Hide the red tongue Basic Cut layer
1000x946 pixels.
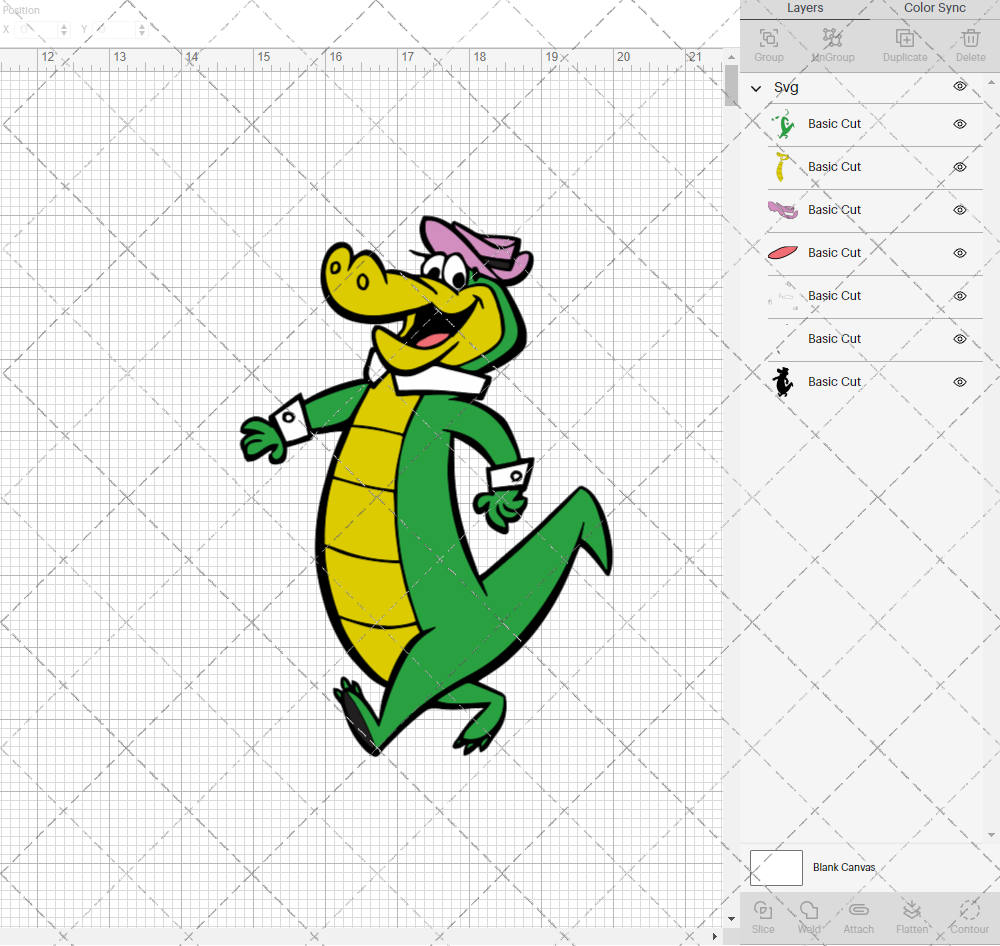pyautogui.click(x=960, y=253)
